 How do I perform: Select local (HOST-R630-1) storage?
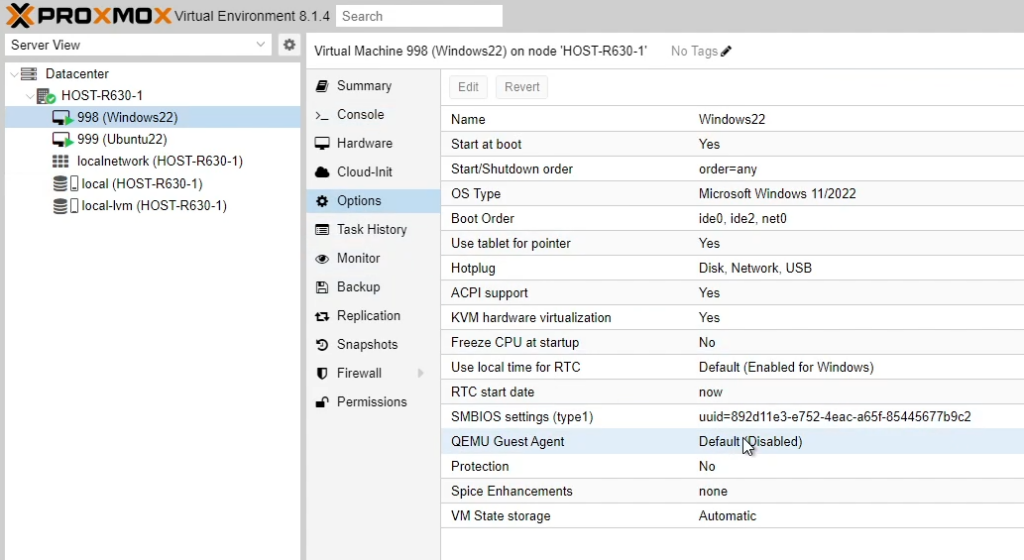tap(153, 184)
